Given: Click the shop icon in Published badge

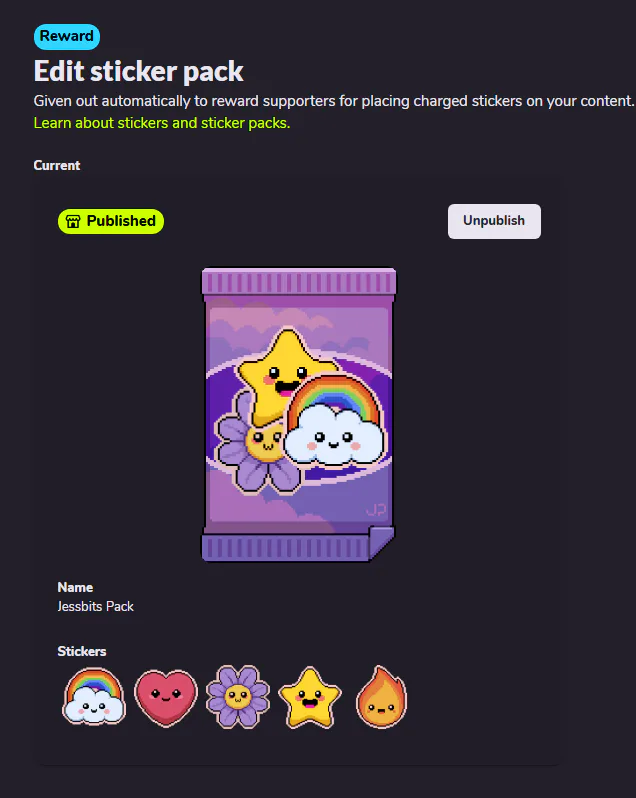Looking at the screenshot, I should 73,221.
